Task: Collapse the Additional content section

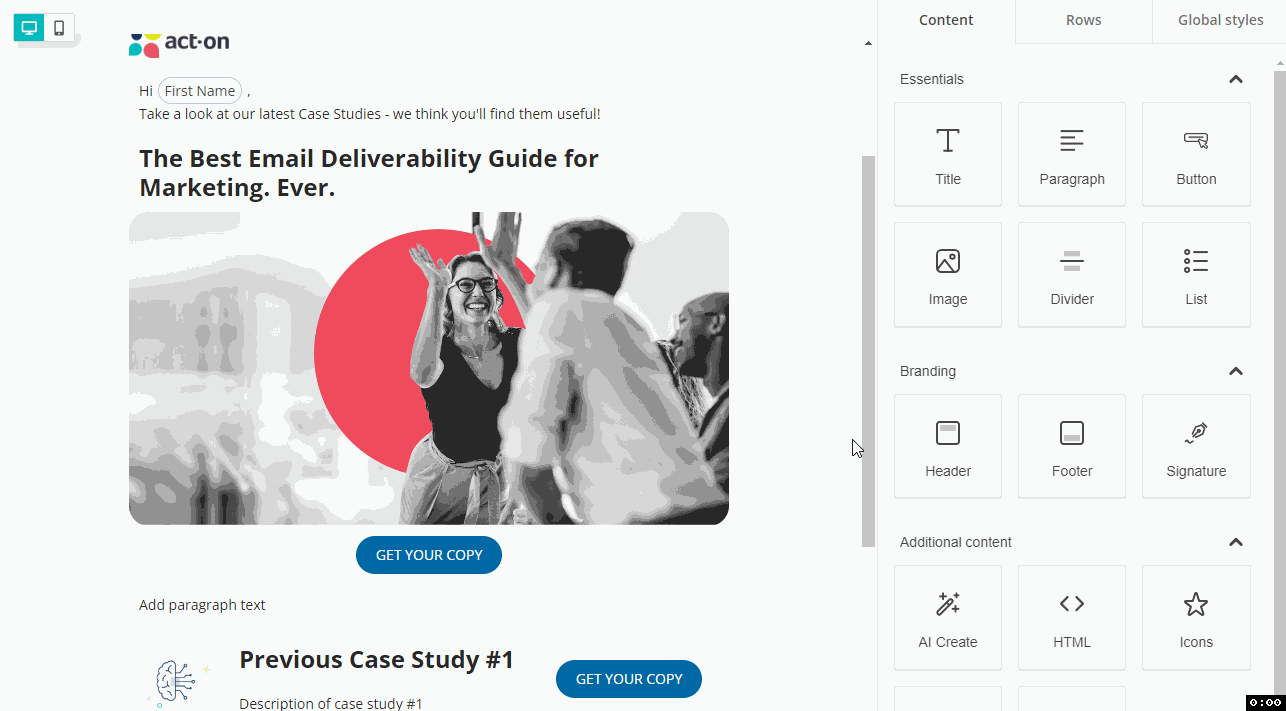Action: [x=1235, y=542]
